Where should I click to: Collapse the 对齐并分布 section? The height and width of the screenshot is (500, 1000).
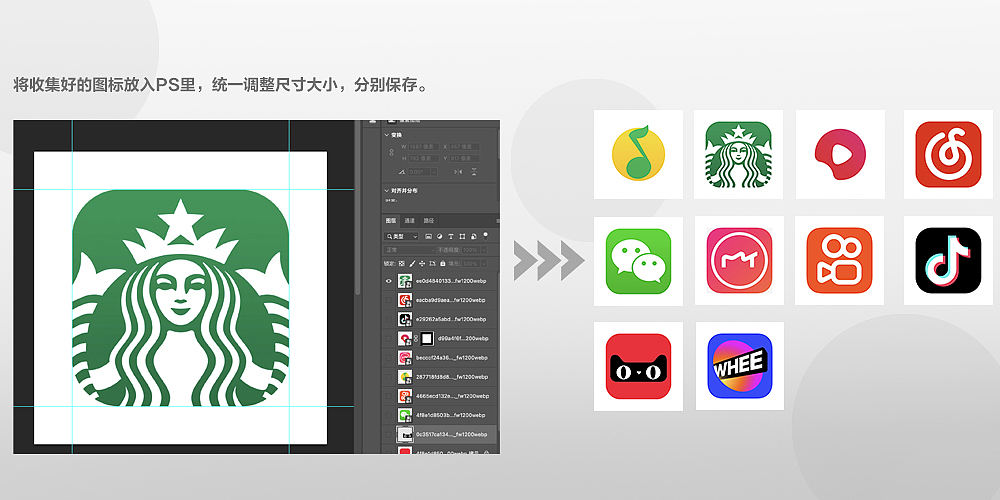click(x=386, y=191)
